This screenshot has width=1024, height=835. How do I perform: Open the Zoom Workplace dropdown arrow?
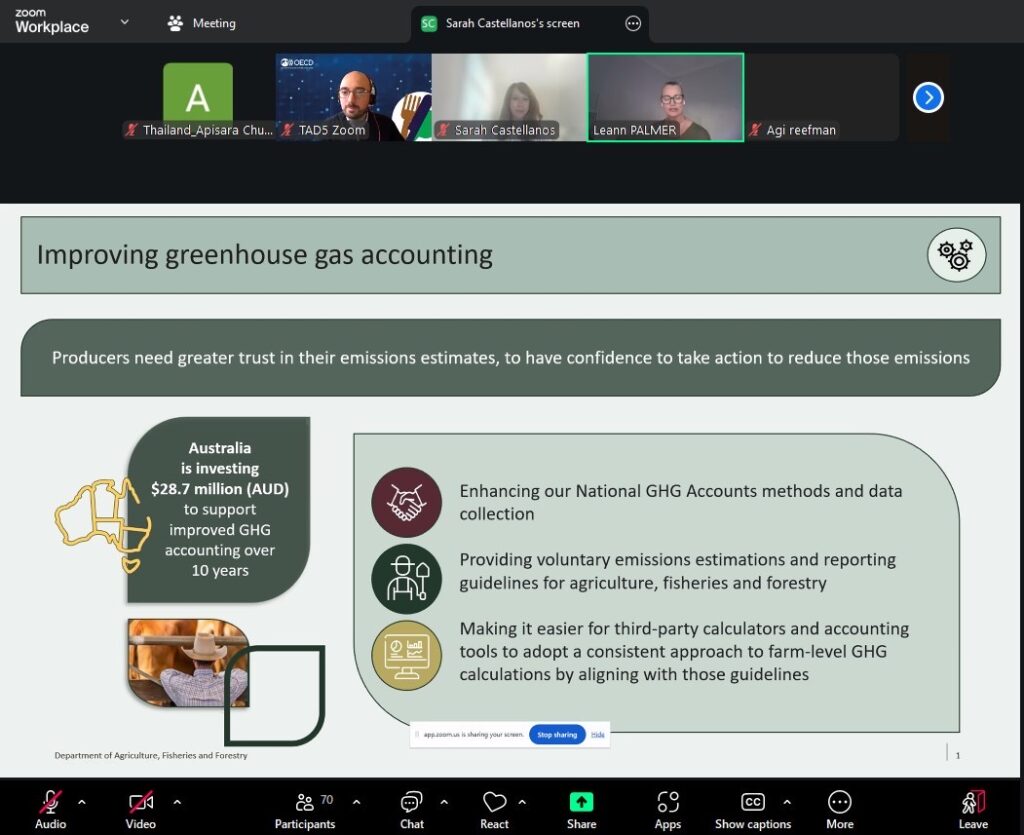click(125, 22)
